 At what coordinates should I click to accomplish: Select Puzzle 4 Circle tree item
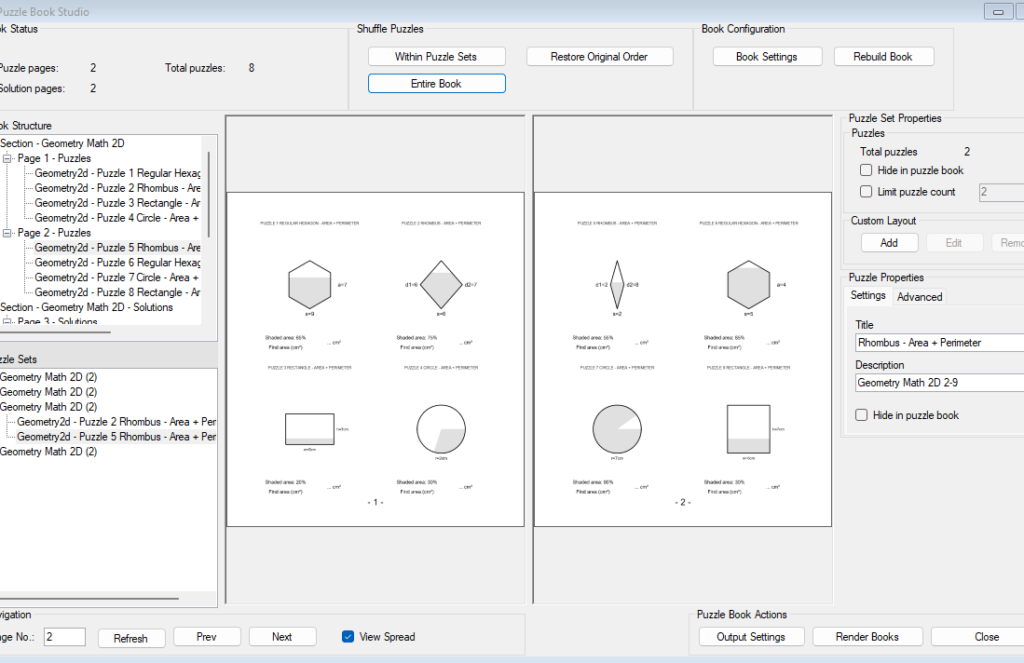tap(117, 219)
